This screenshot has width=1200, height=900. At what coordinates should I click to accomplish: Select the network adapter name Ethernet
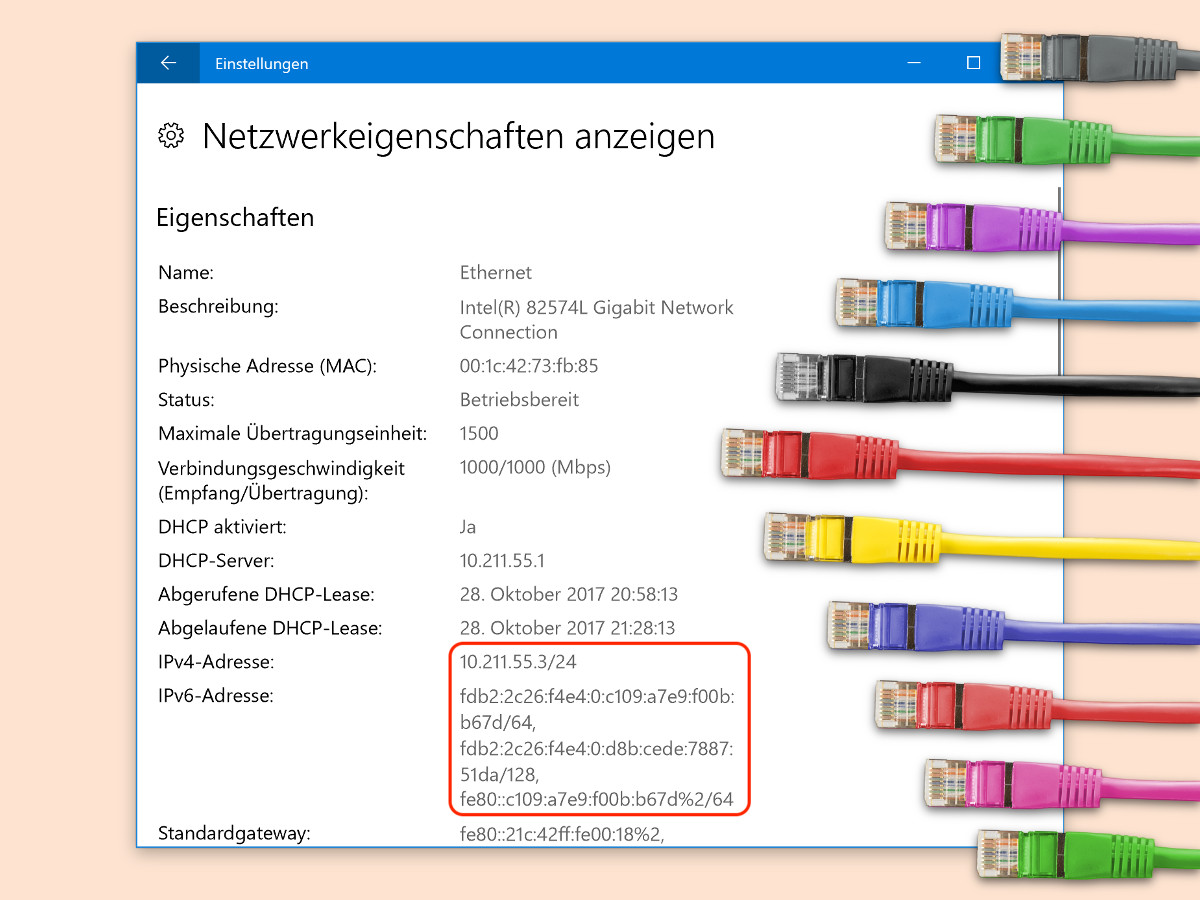tap(495, 272)
